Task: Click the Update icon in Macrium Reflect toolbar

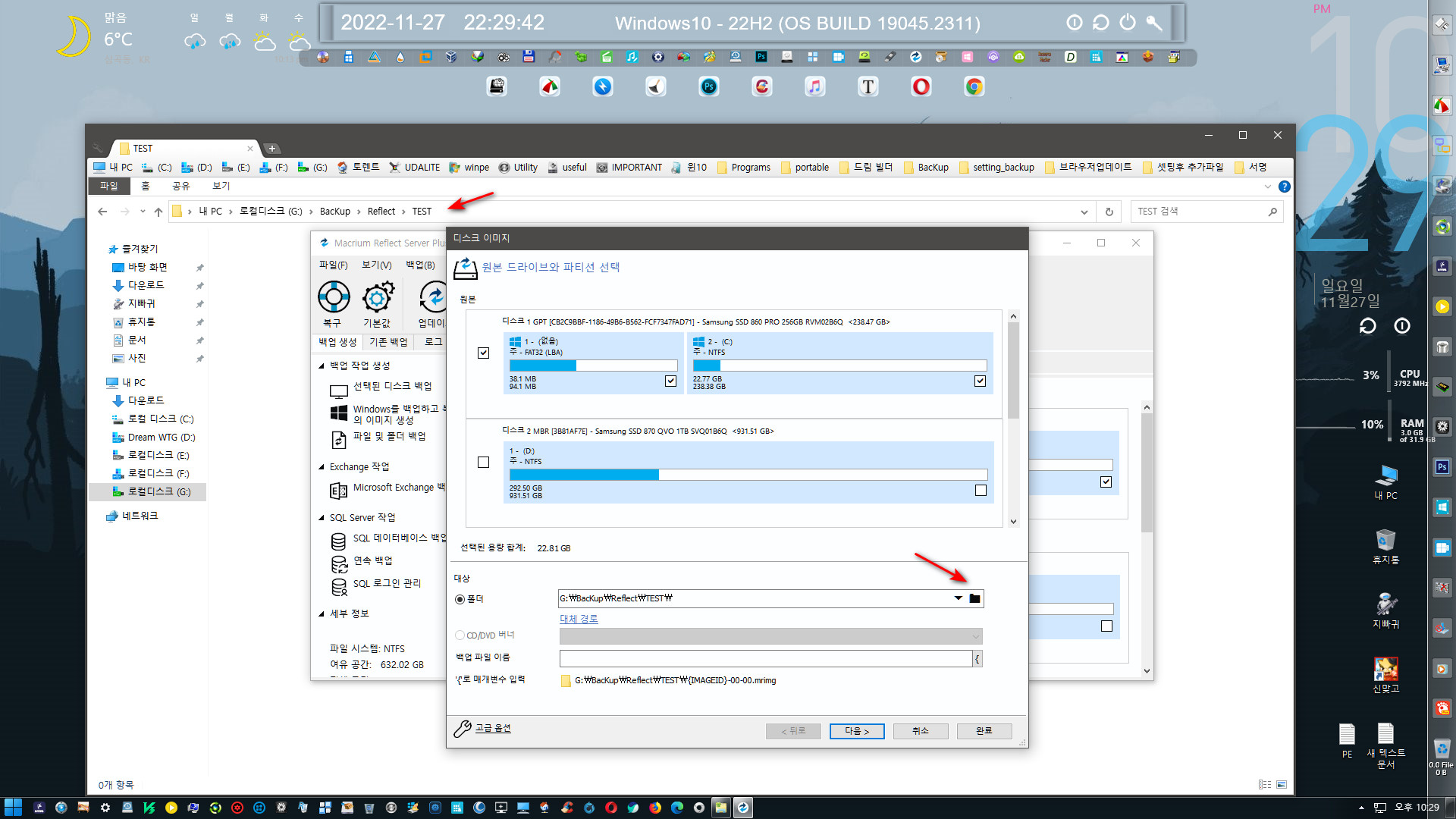Action: click(x=432, y=297)
